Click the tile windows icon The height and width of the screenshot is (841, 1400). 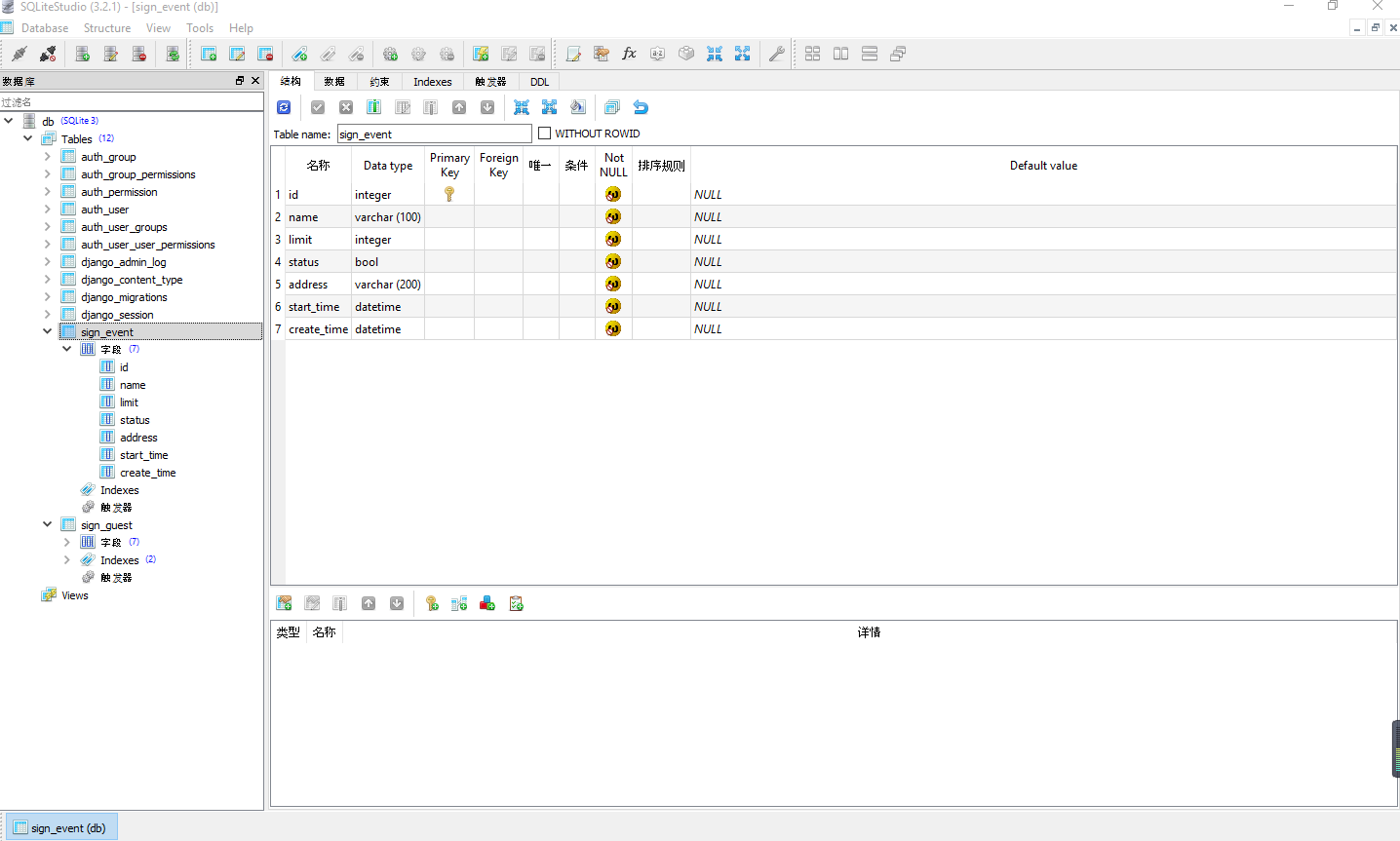(x=813, y=54)
